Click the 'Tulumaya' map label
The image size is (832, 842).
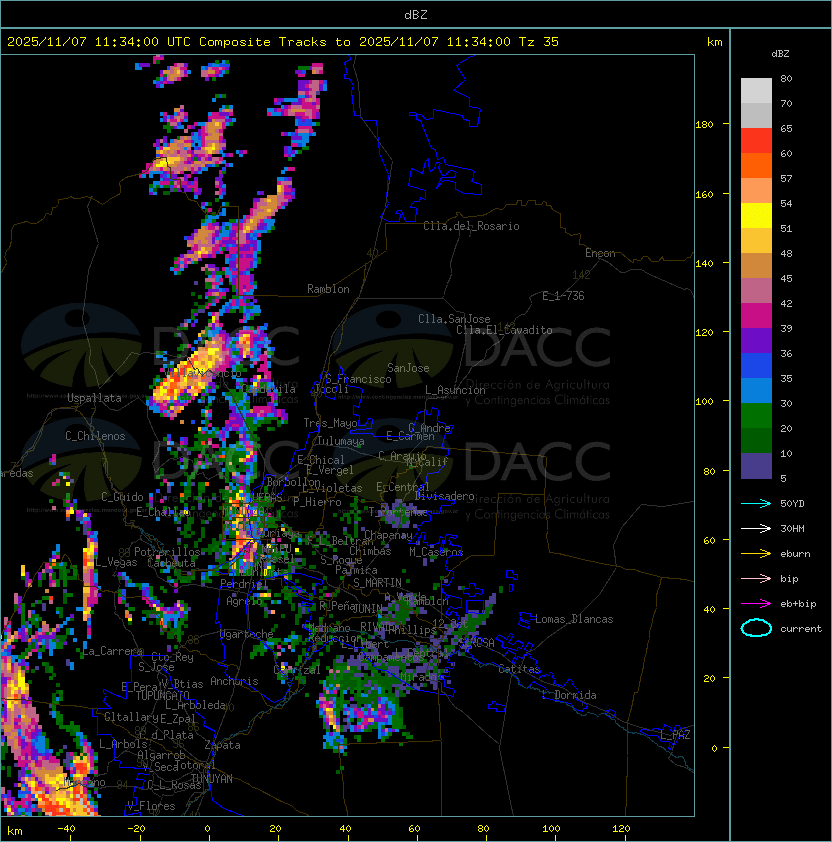click(x=341, y=441)
